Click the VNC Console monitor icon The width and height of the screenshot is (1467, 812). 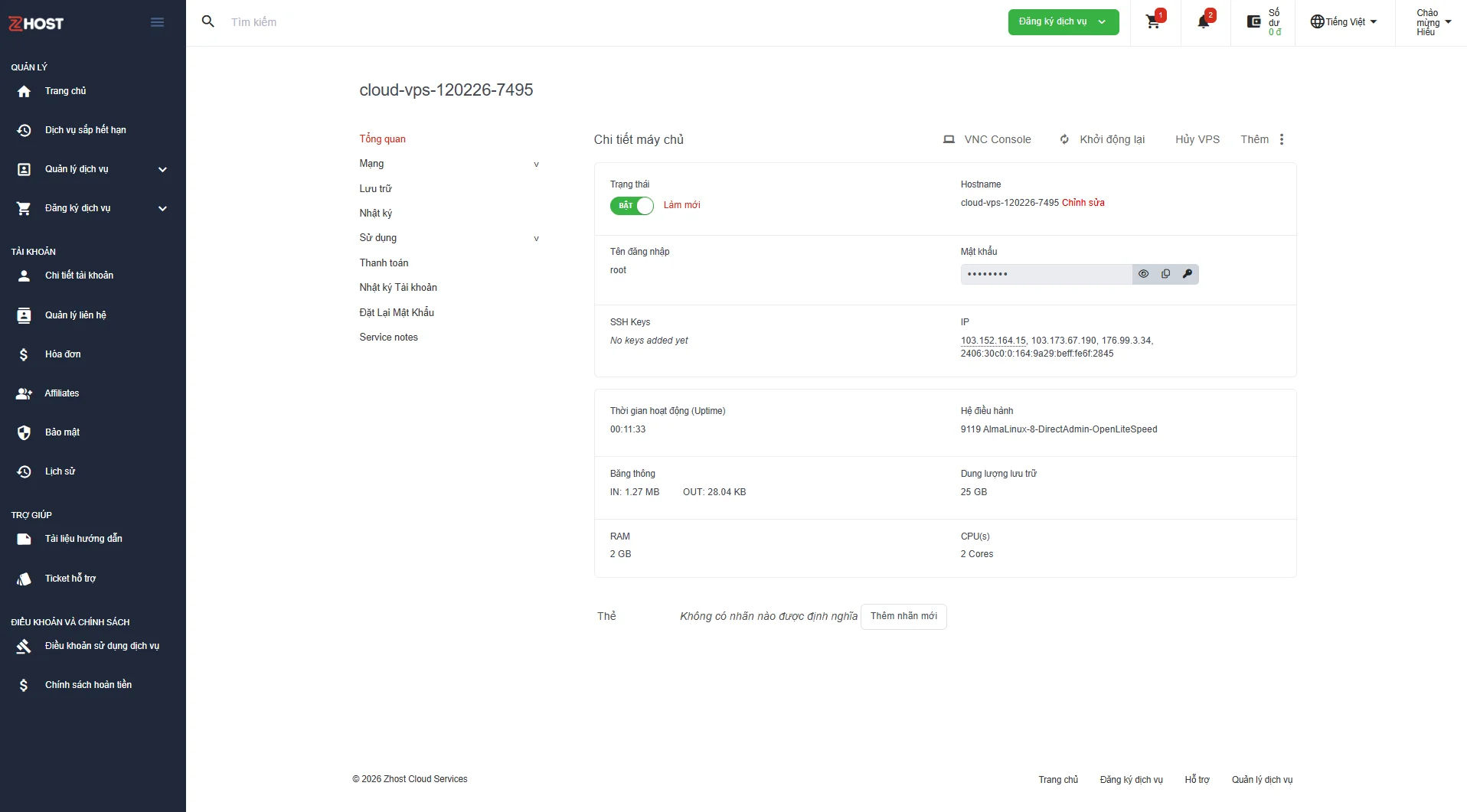[x=949, y=139]
